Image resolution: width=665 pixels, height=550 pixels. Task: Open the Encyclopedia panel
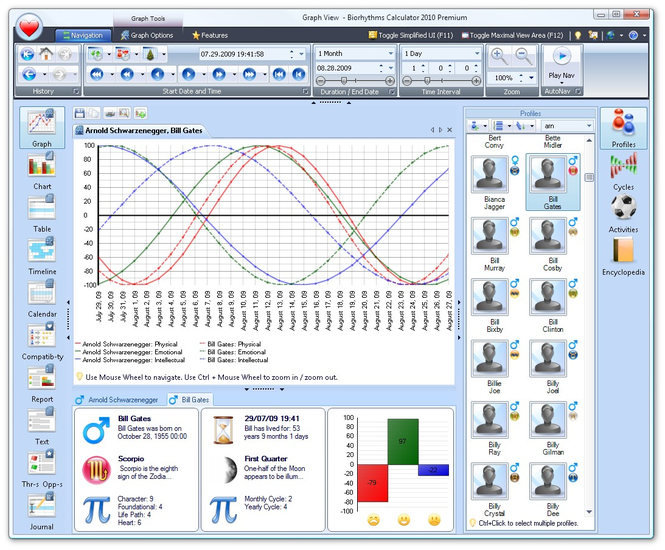pos(623,257)
